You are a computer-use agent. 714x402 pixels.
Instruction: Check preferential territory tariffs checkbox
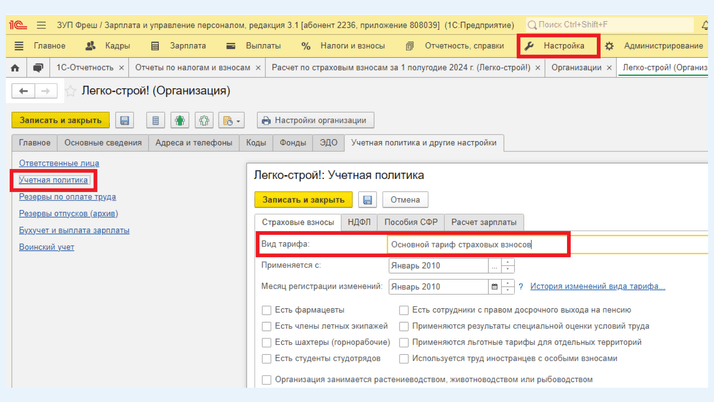click(404, 342)
